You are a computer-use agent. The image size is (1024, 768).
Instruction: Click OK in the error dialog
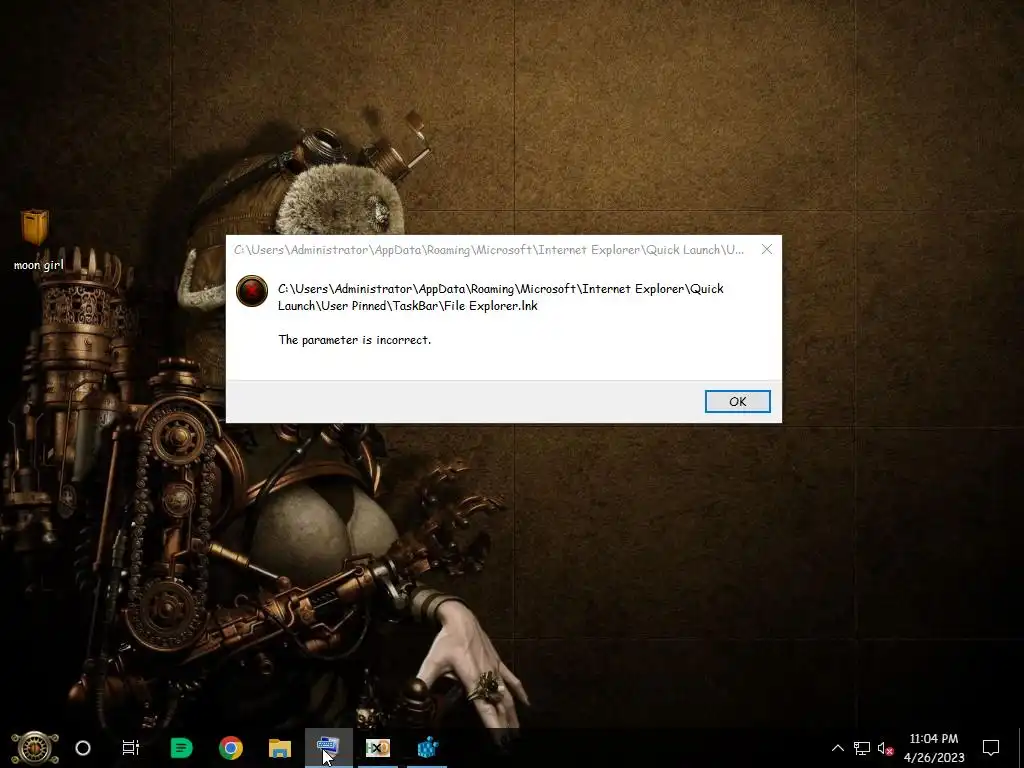point(737,402)
